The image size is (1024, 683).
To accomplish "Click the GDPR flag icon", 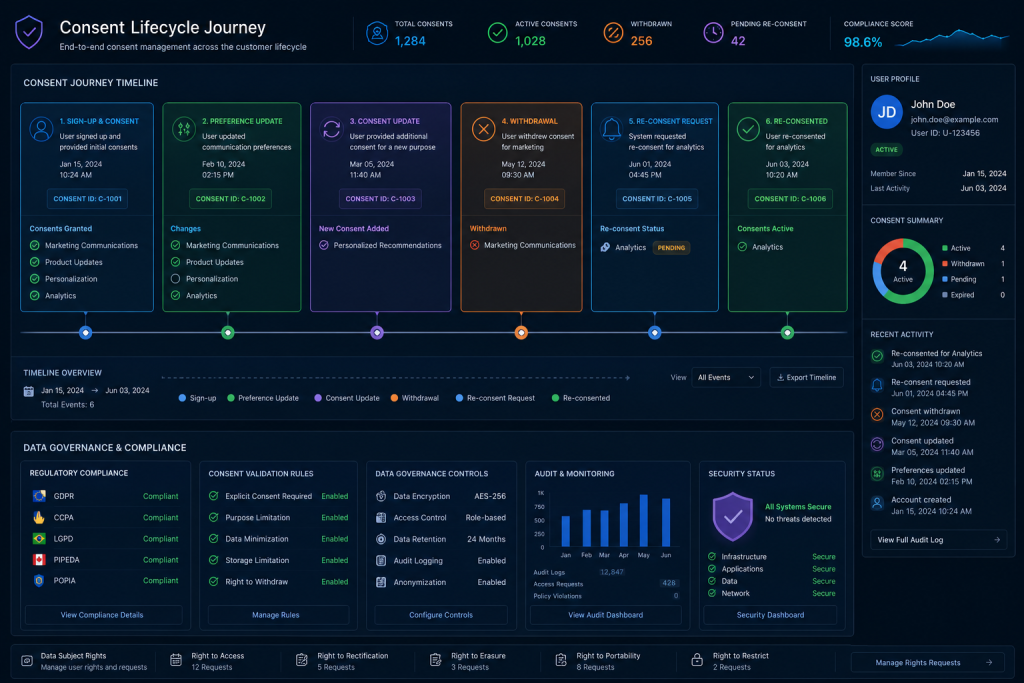I will 39,496.
